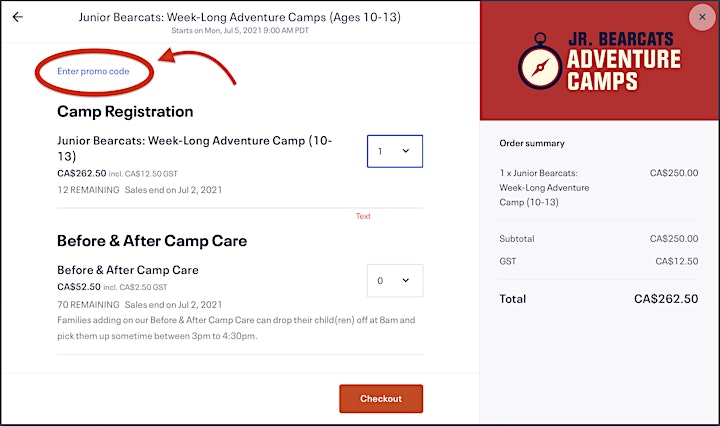Click the compass logo icon
The width and height of the screenshot is (720, 426).
pos(540,62)
